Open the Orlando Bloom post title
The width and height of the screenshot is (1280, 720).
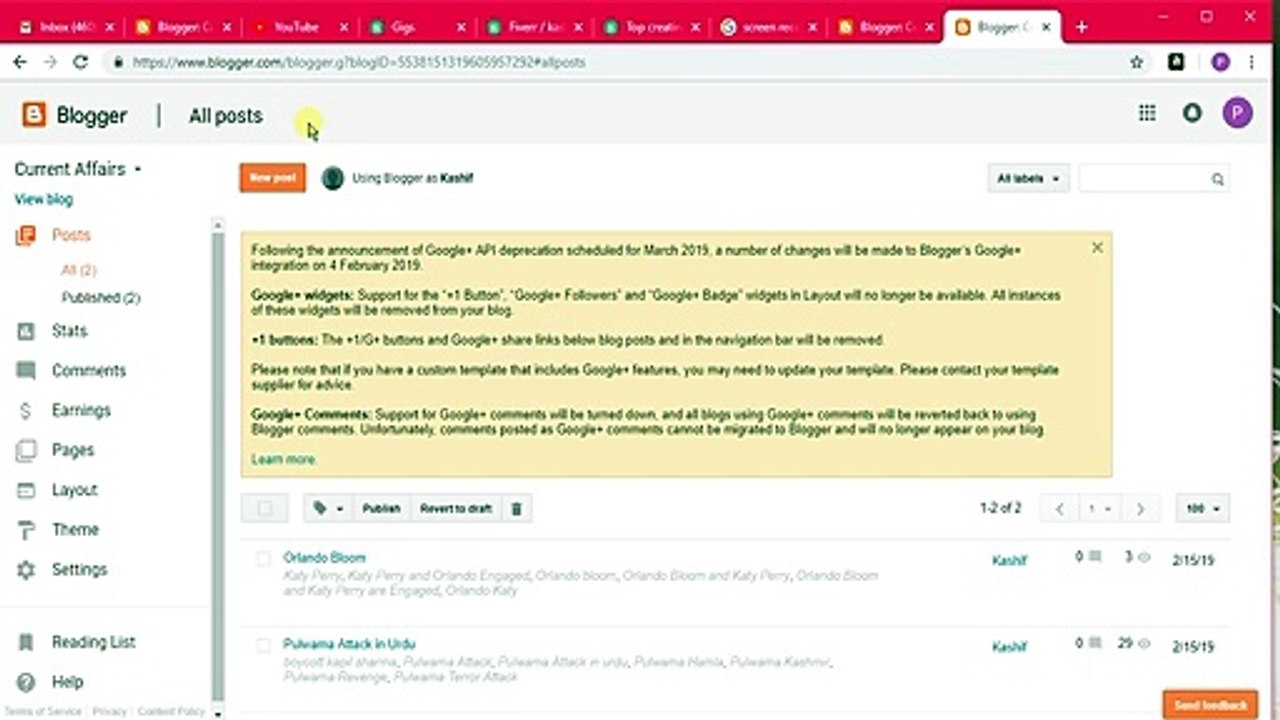[324, 557]
